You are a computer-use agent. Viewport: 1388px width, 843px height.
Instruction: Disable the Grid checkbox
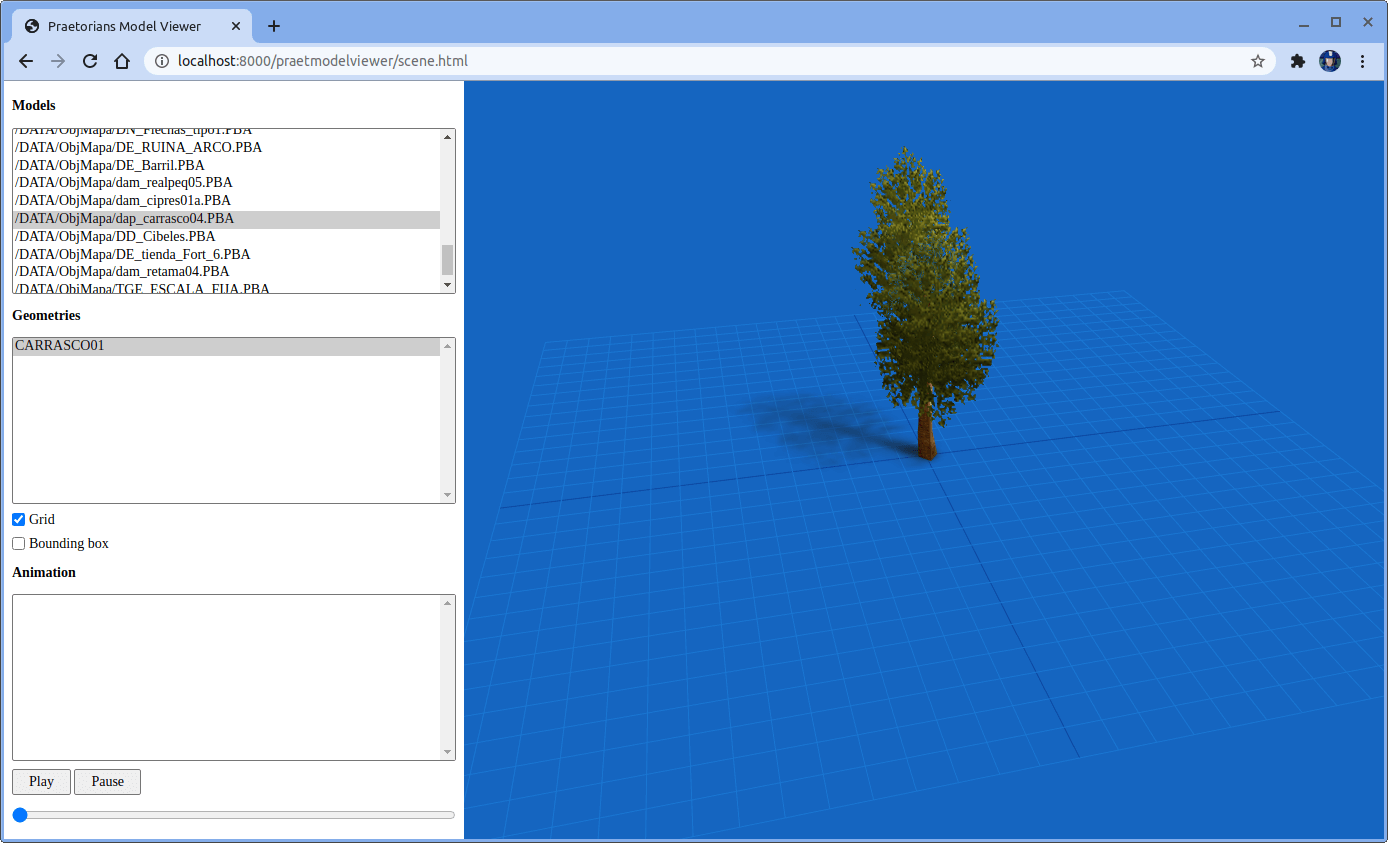(x=18, y=519)
